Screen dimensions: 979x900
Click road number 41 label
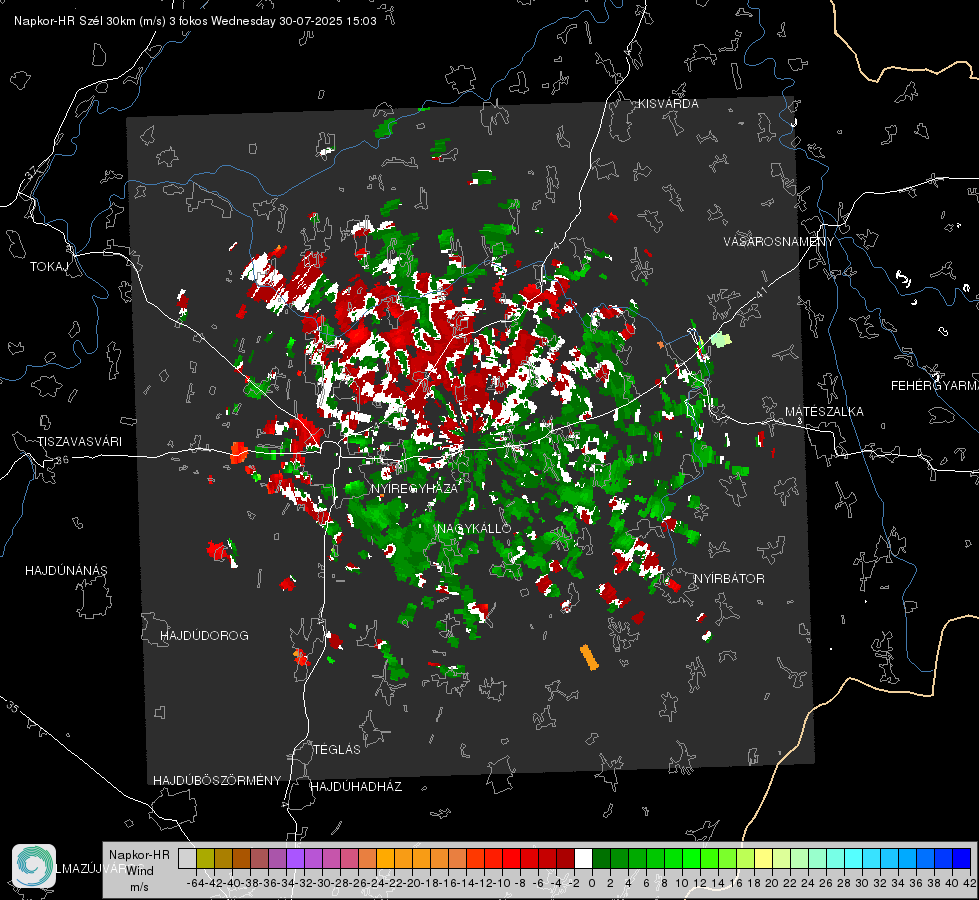pyautogui.click(x=760, y=294)
